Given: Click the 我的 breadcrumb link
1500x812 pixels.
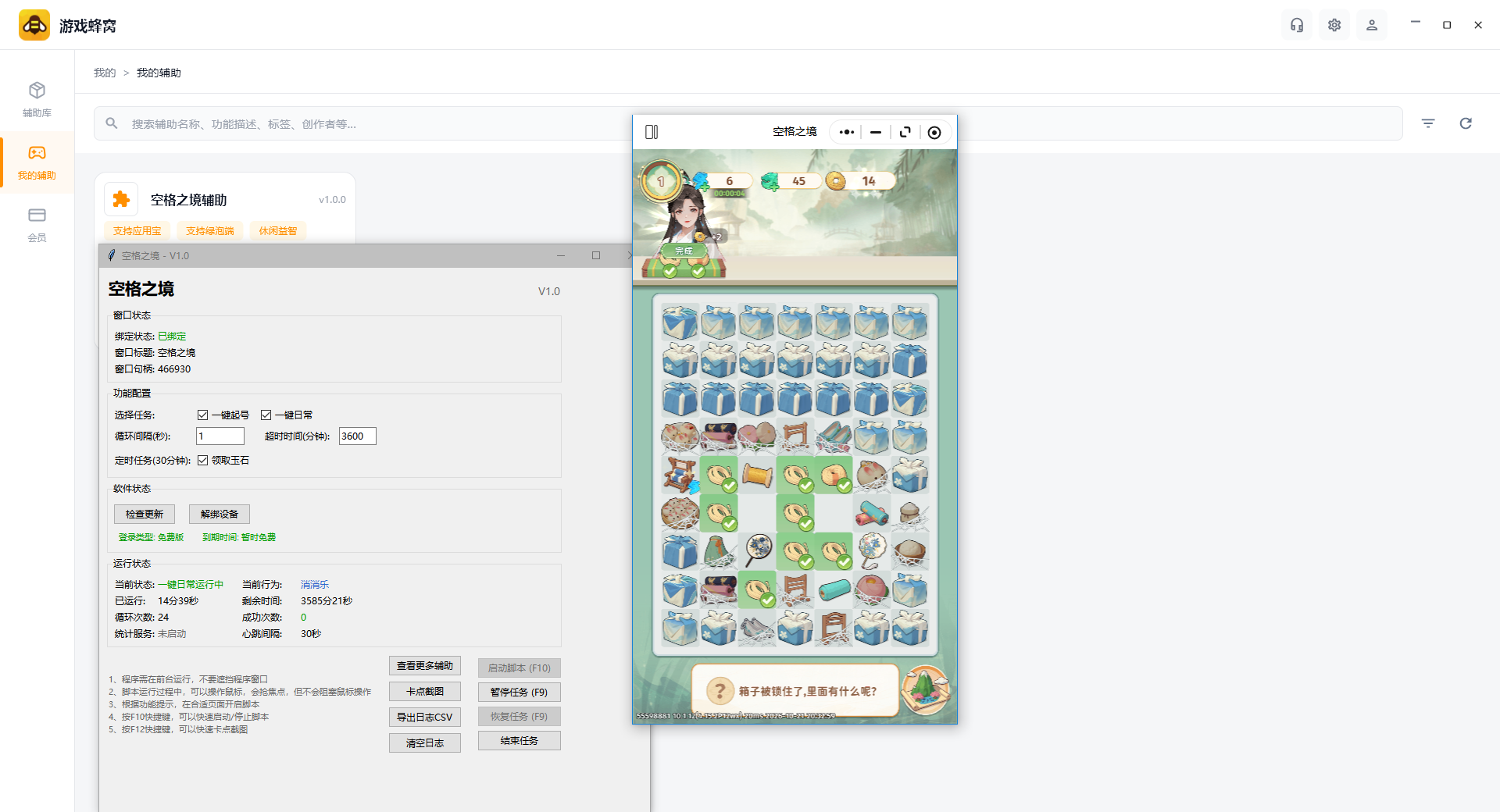Looking at the screenshot, I should point(105,73).
